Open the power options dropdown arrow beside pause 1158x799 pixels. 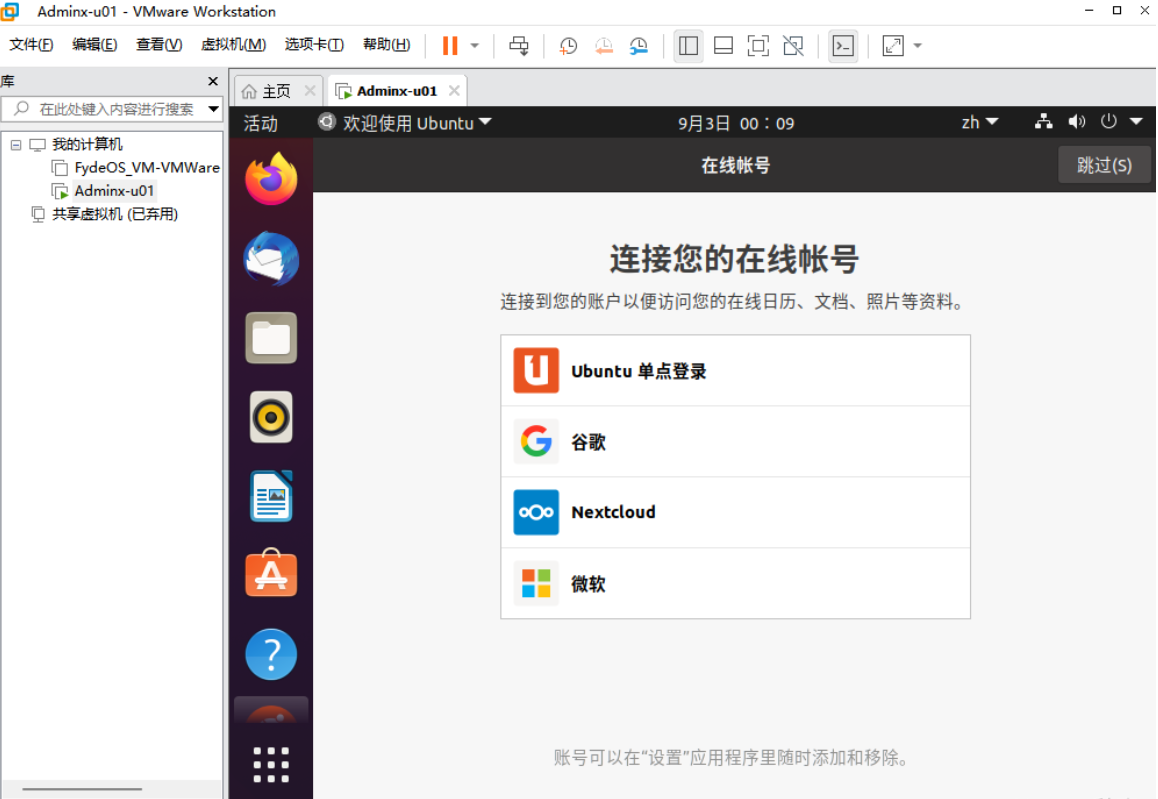point(475,46)
